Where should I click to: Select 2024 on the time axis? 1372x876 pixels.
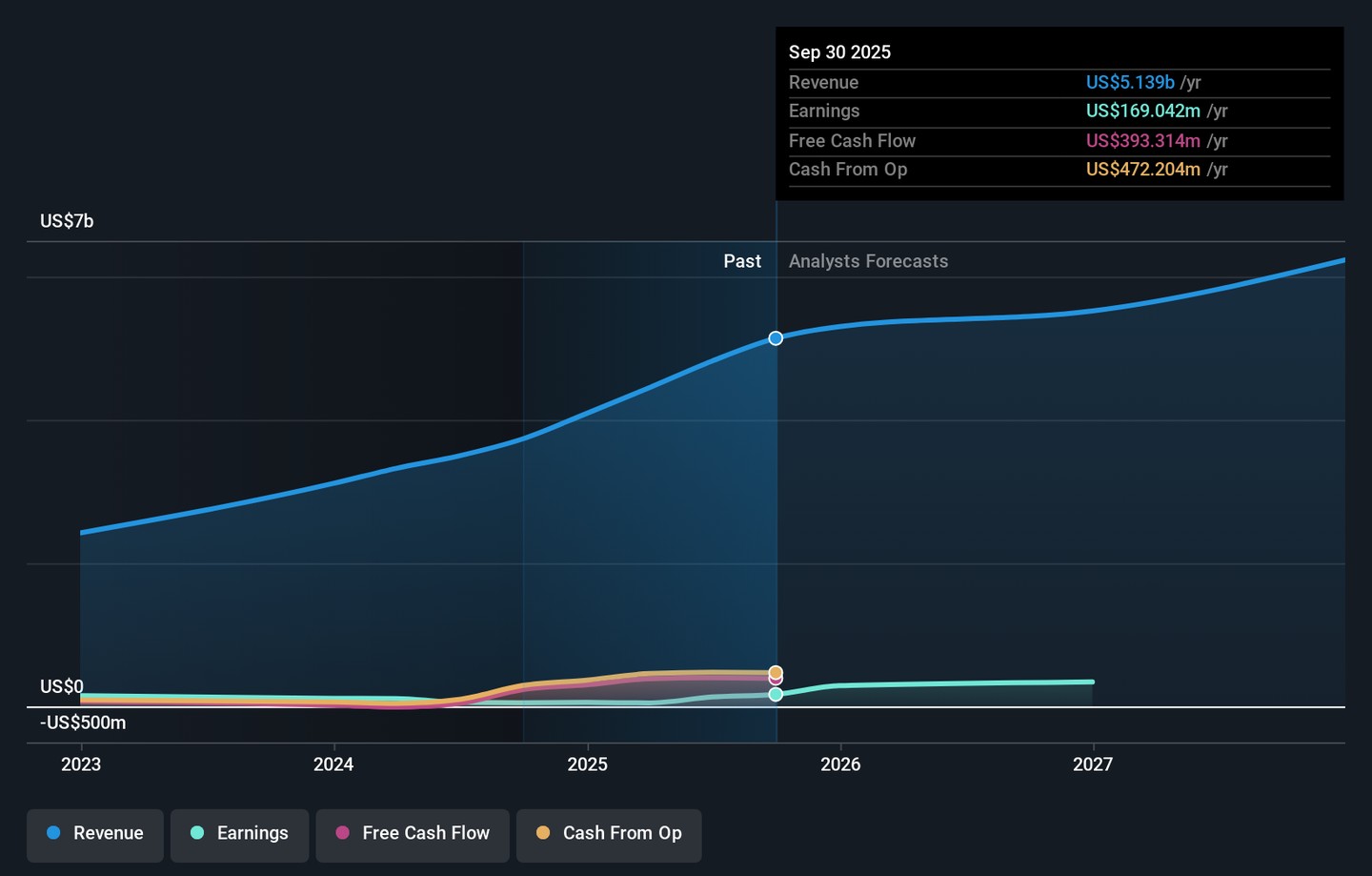[x=333, y=764]
